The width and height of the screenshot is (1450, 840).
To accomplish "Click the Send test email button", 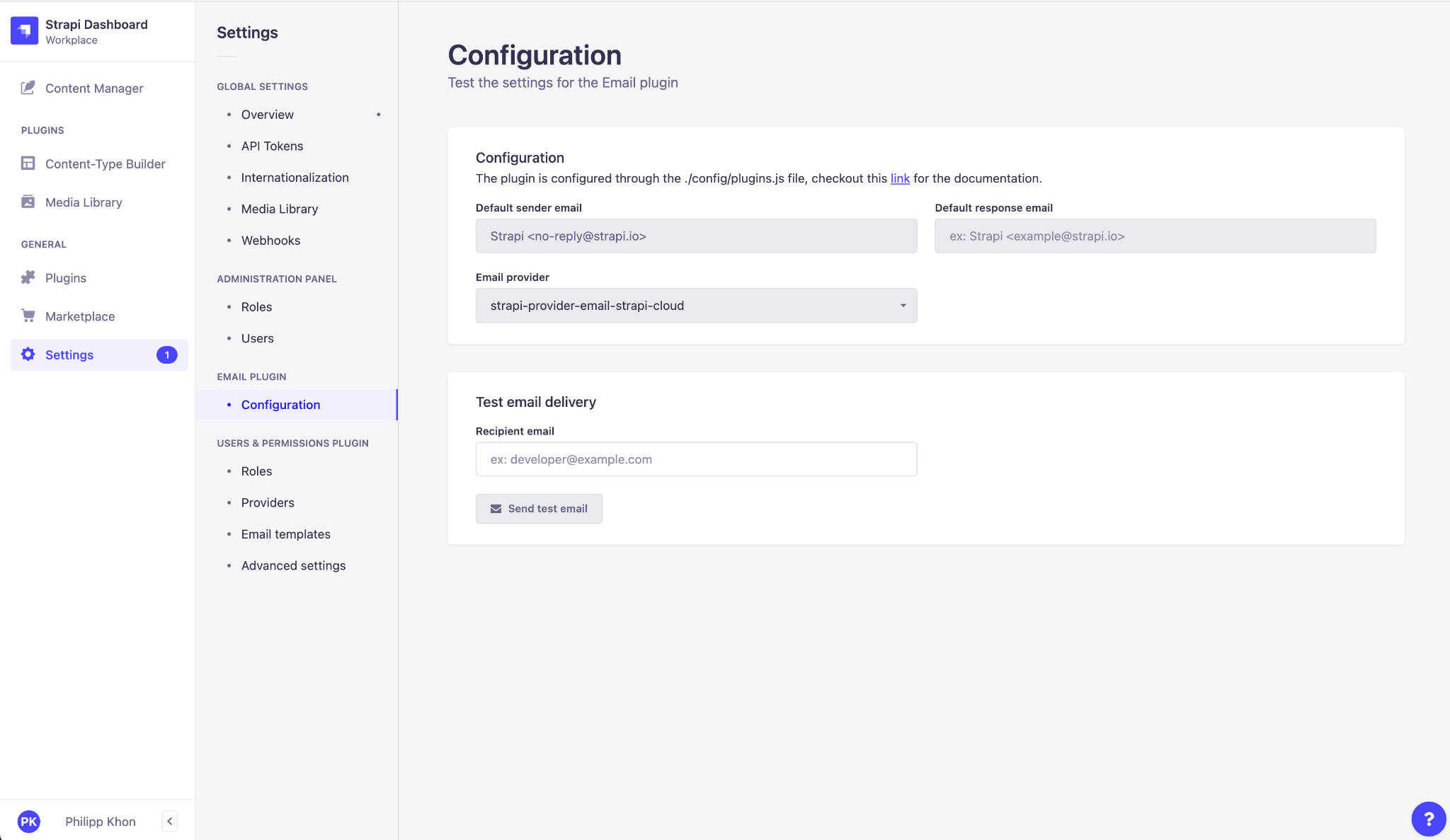I will (539, 509).
